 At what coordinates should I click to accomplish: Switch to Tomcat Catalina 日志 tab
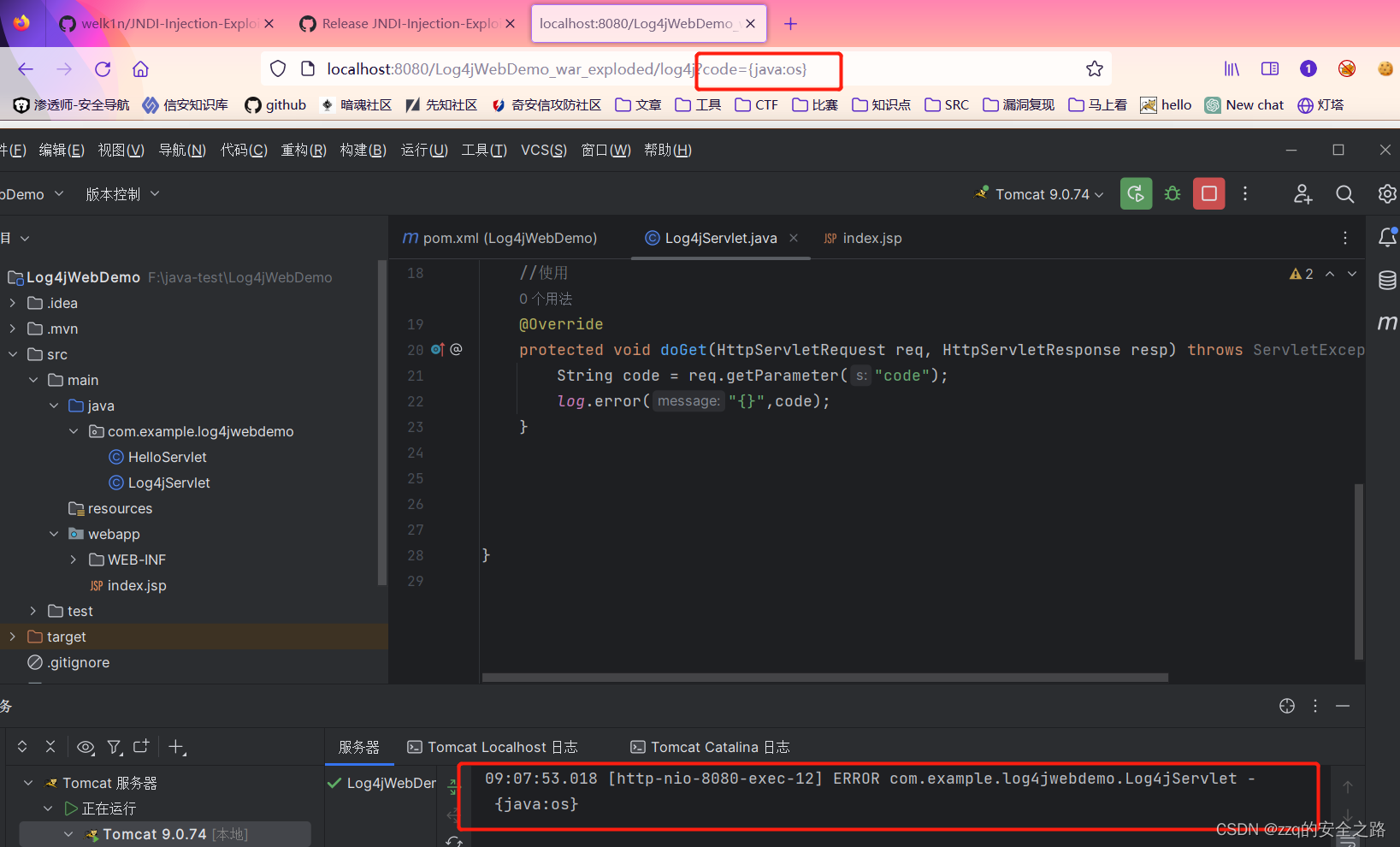point(710,747)
